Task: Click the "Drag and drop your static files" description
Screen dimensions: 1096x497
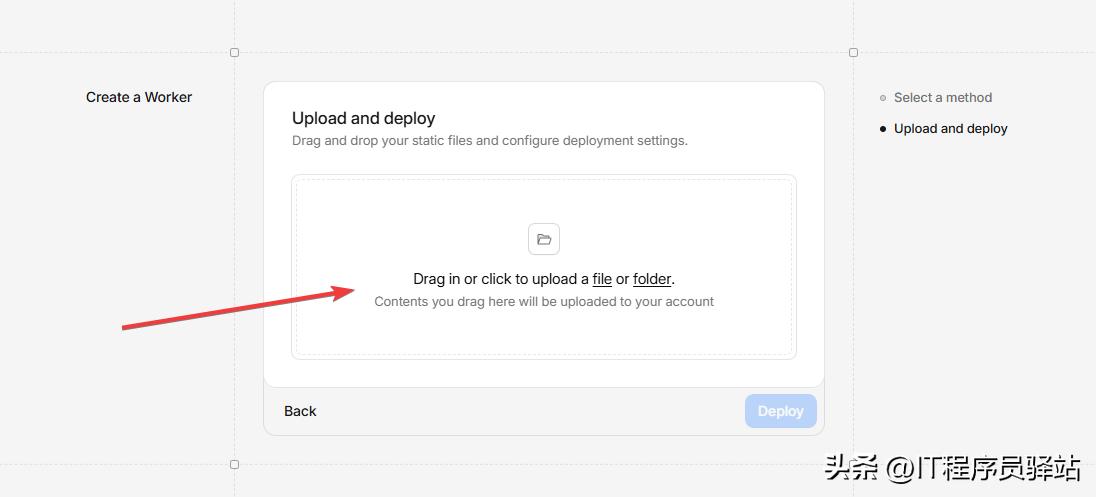Action: tap(490, 141)
